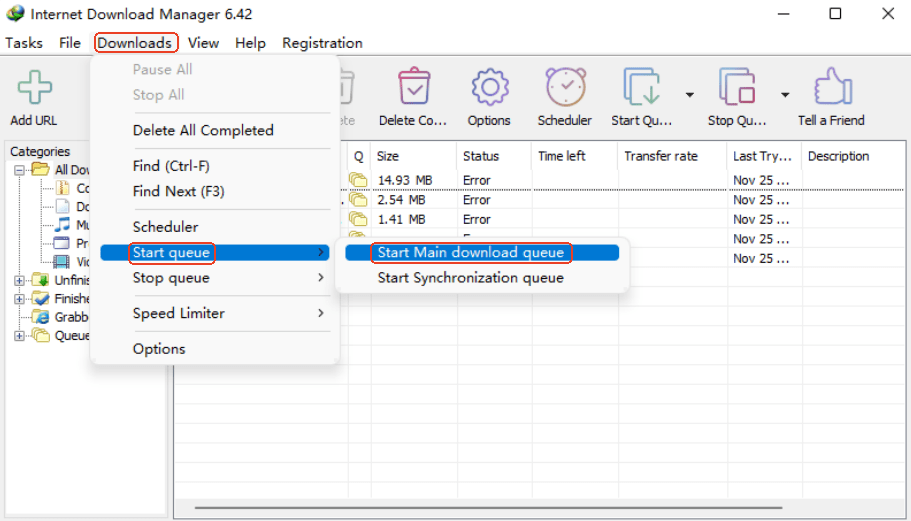The height and width of the screenshot is (521, 911).
Task: Open the View menu
Action: [x=203, y=43]
